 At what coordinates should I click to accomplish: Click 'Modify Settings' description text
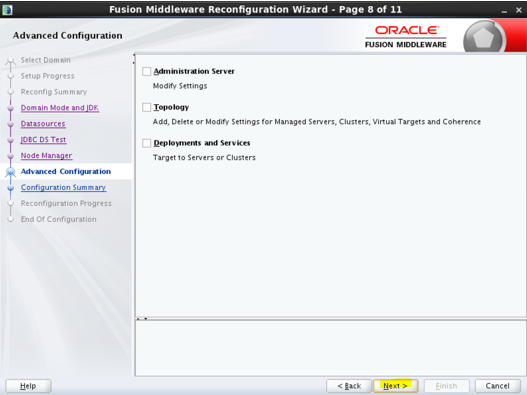pyautogui.click(x=180, y=86)
